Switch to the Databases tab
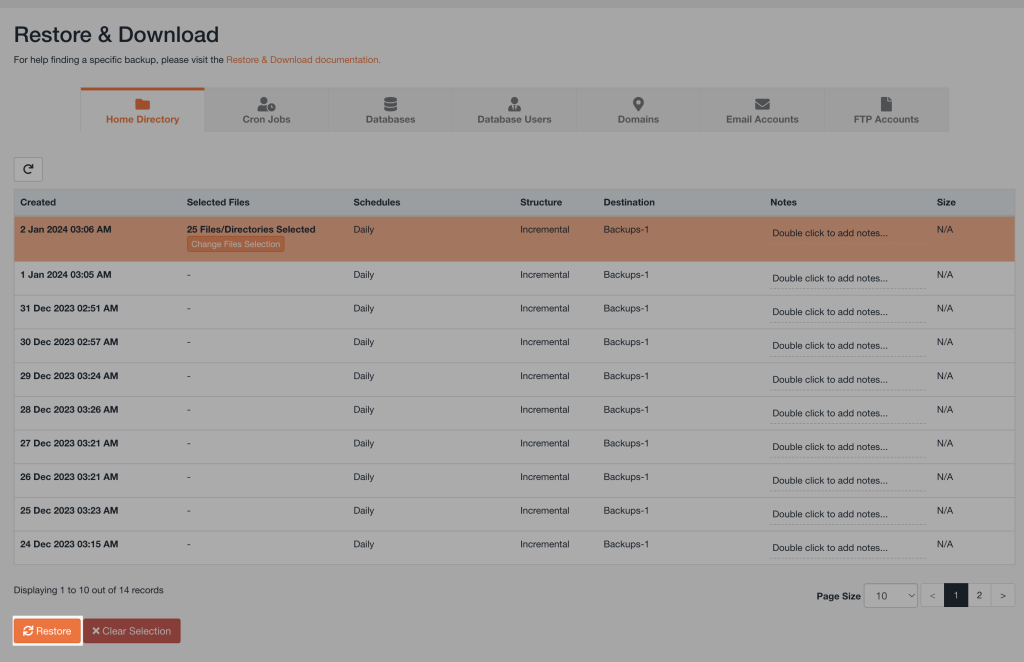 click(x=390, y=110)
